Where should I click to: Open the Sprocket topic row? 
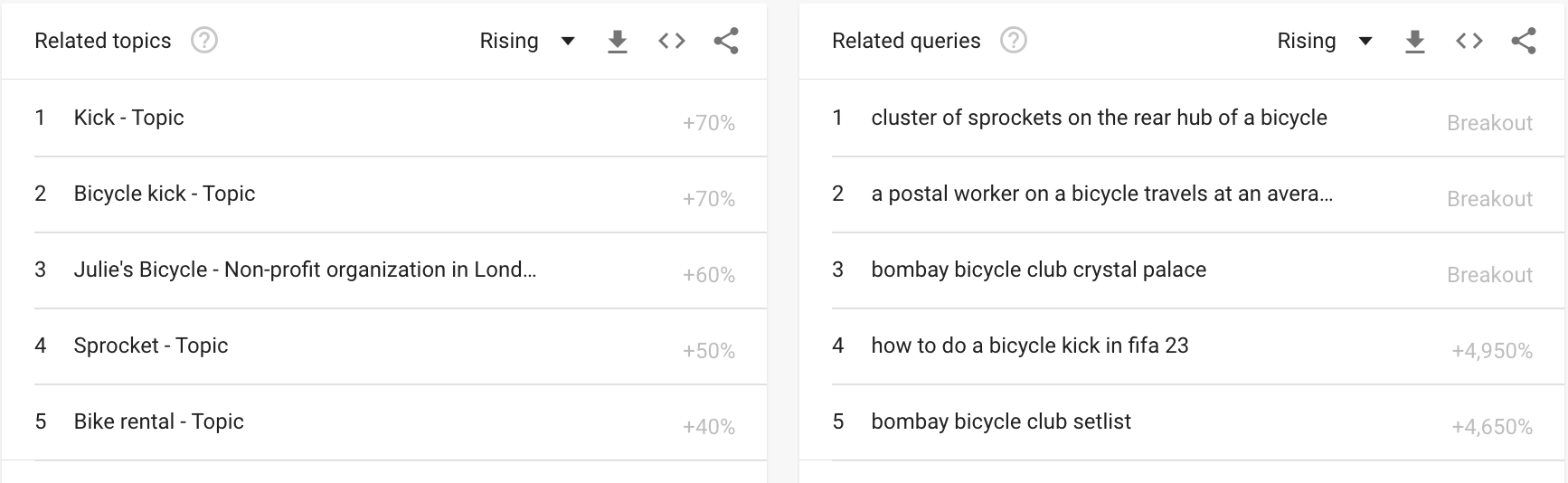[x=151, y=346]
